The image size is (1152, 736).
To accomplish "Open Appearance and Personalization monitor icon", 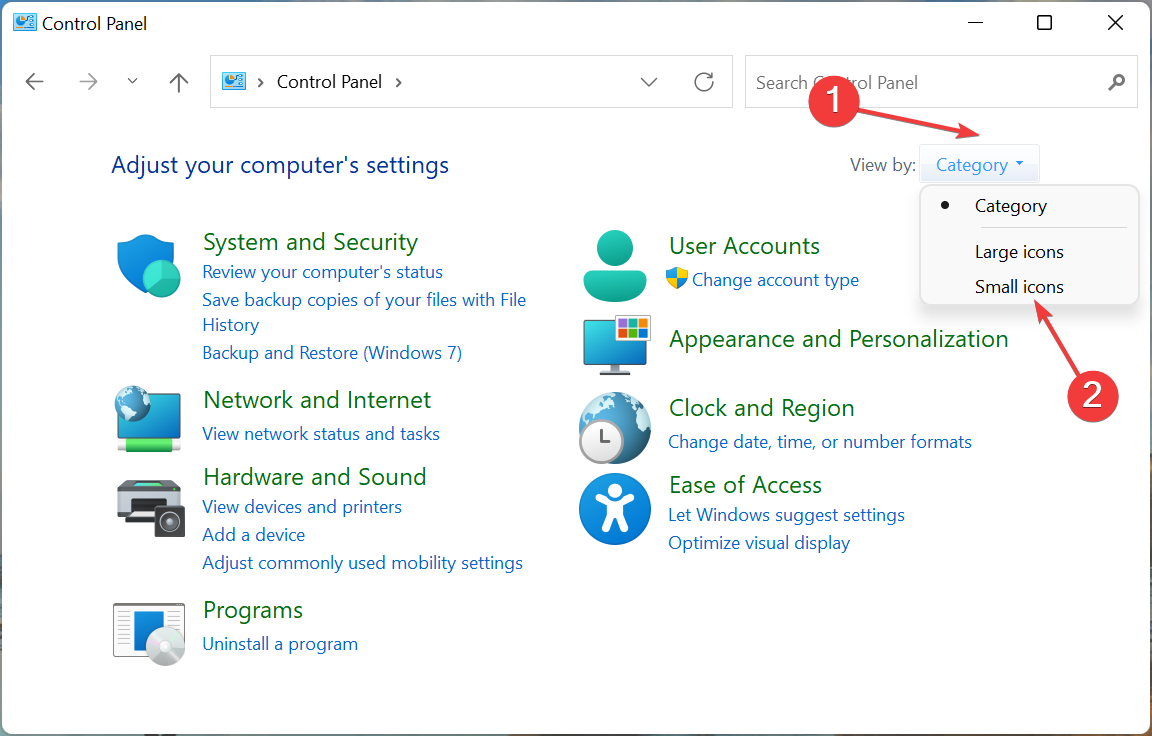I will (x=617, y=343).
